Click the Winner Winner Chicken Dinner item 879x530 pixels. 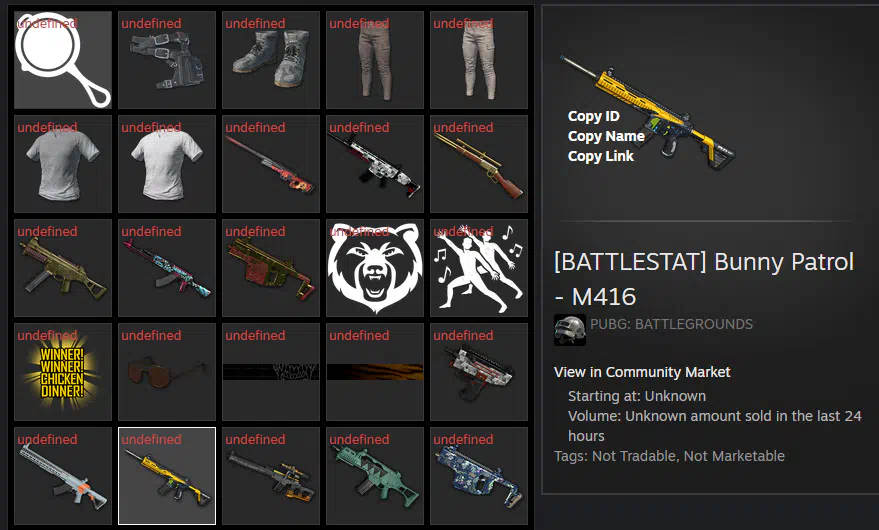click(63, 372)
